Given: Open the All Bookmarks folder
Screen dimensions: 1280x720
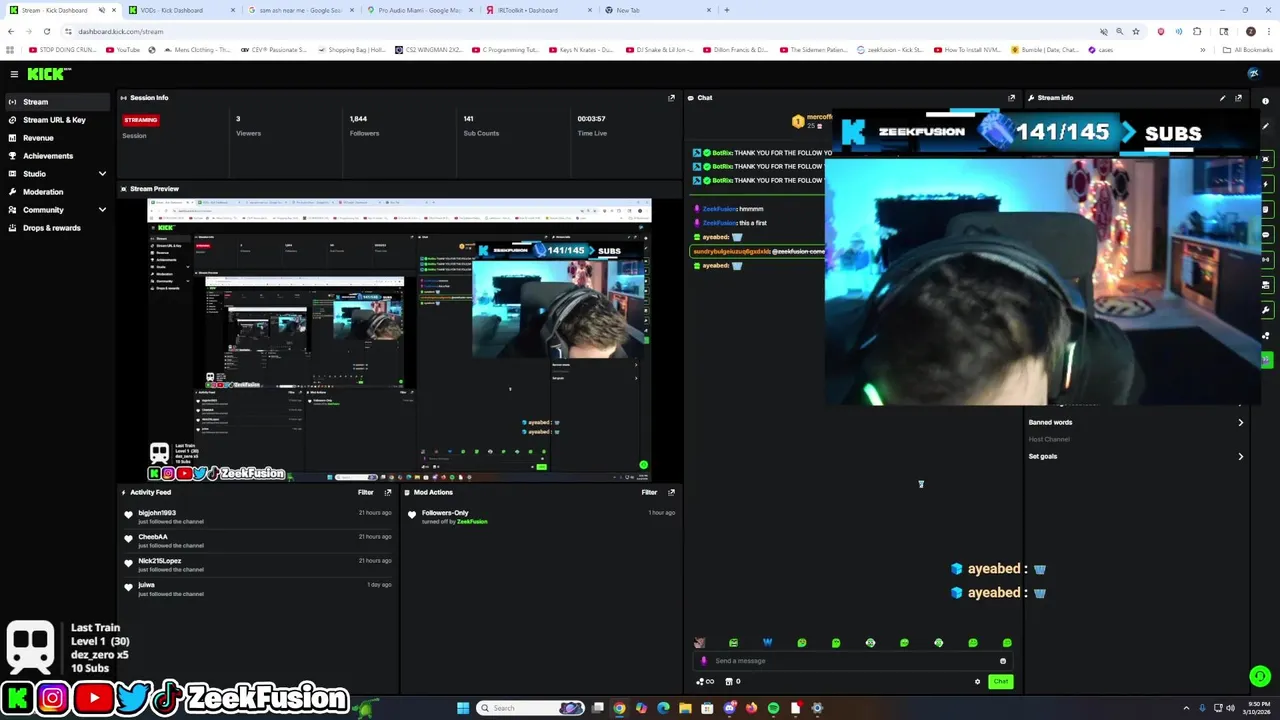Looking at the screenshot, I should click(1248, 49).
